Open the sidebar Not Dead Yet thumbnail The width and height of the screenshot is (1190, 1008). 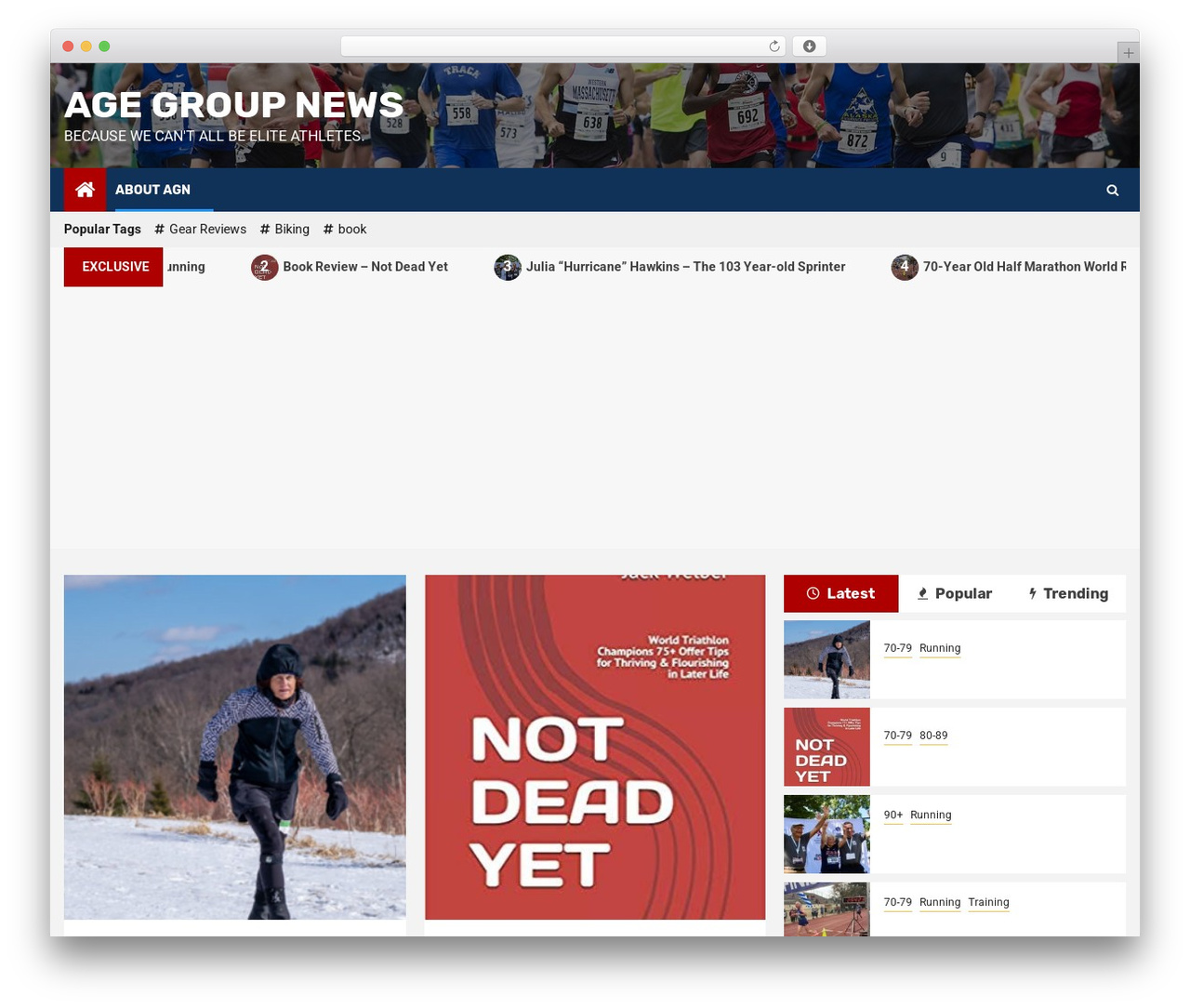(x=826, y=747)
